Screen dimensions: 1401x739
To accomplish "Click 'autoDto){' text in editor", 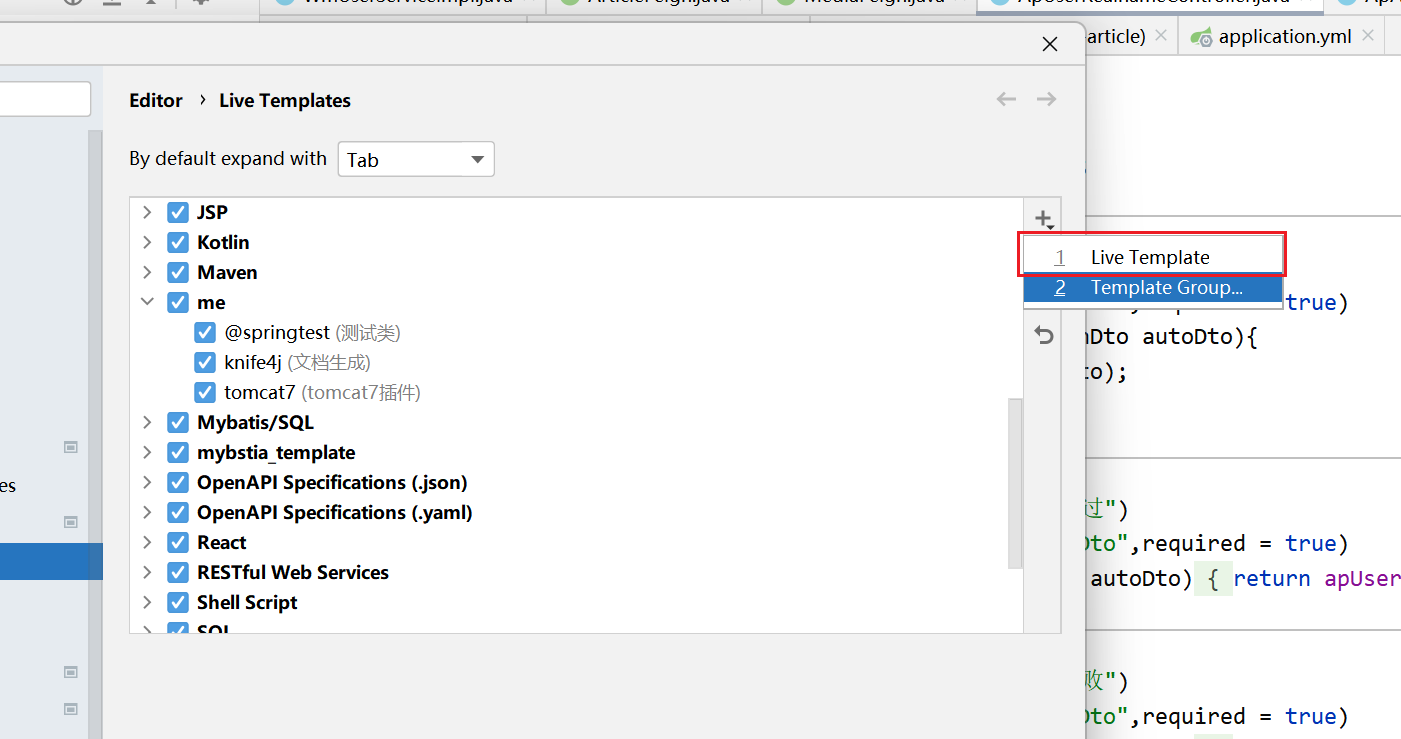I will point(1200,337).
